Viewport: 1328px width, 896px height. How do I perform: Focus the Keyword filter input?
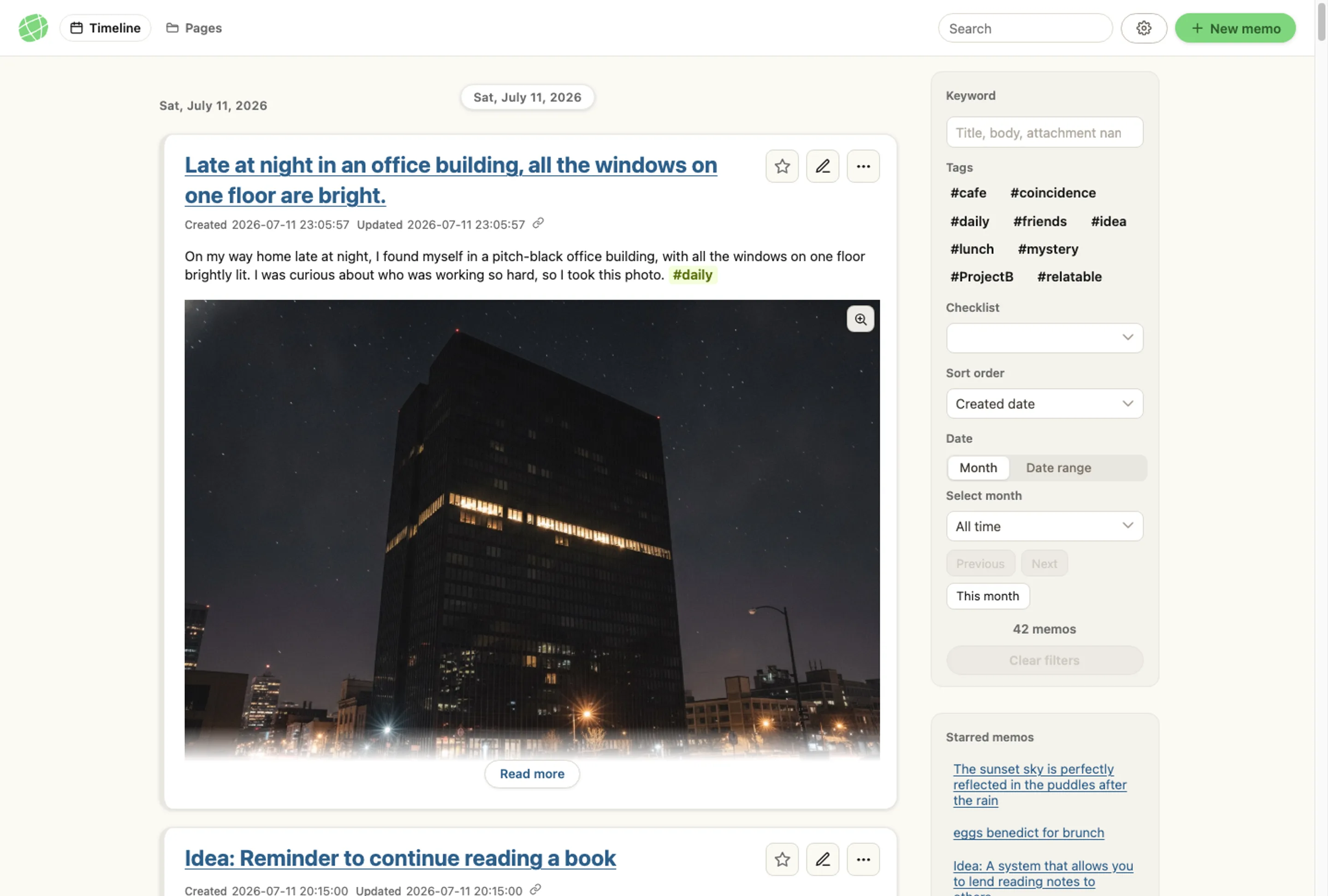pos(1044,132)
